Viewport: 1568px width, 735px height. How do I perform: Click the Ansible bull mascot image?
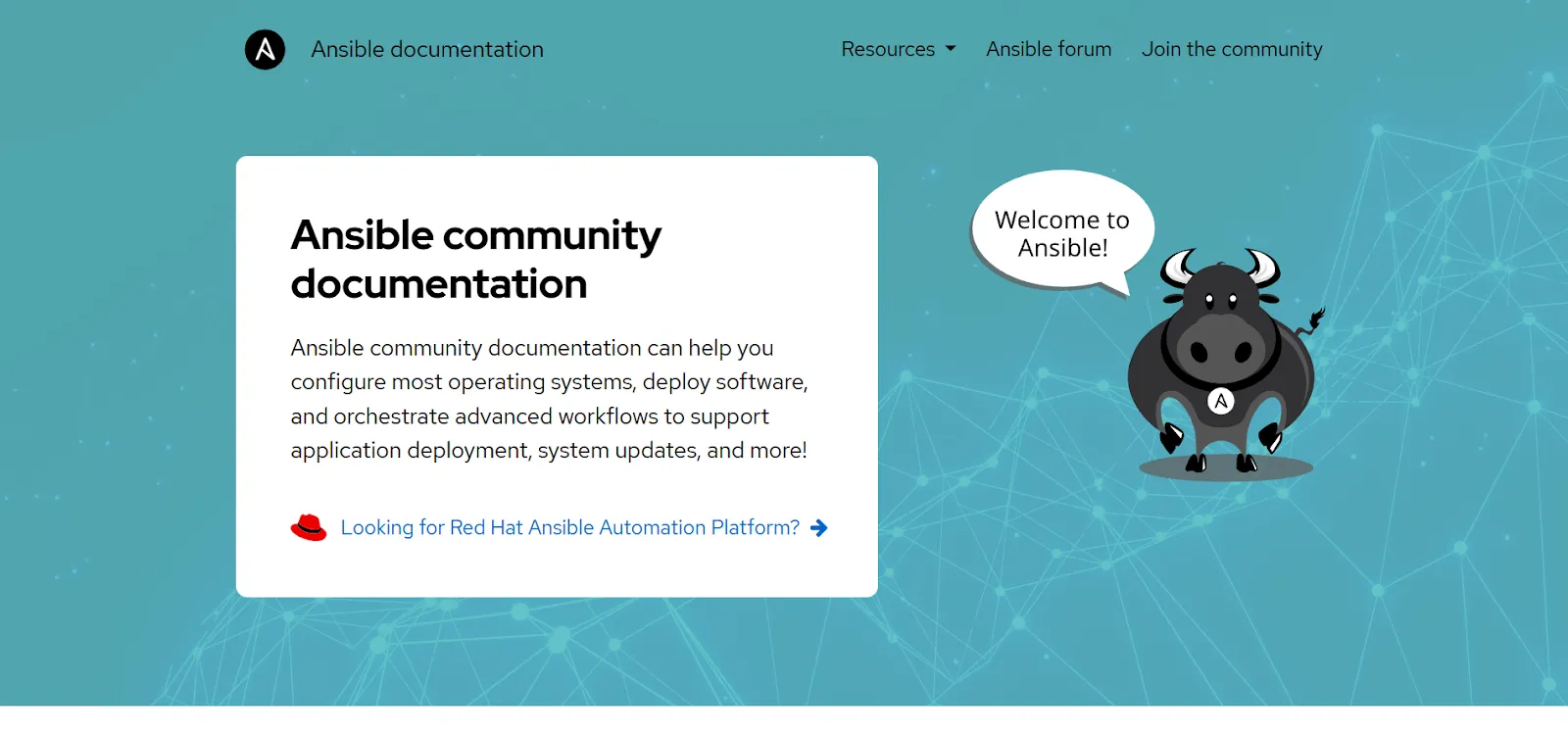[x=1225, y=363]
